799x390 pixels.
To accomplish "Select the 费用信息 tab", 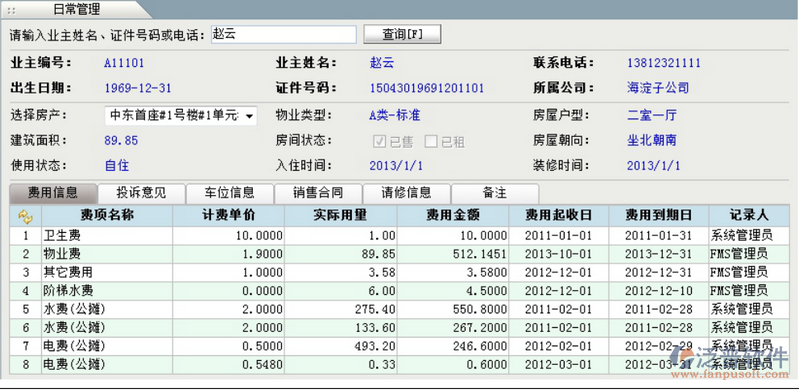I will (53, 193).
